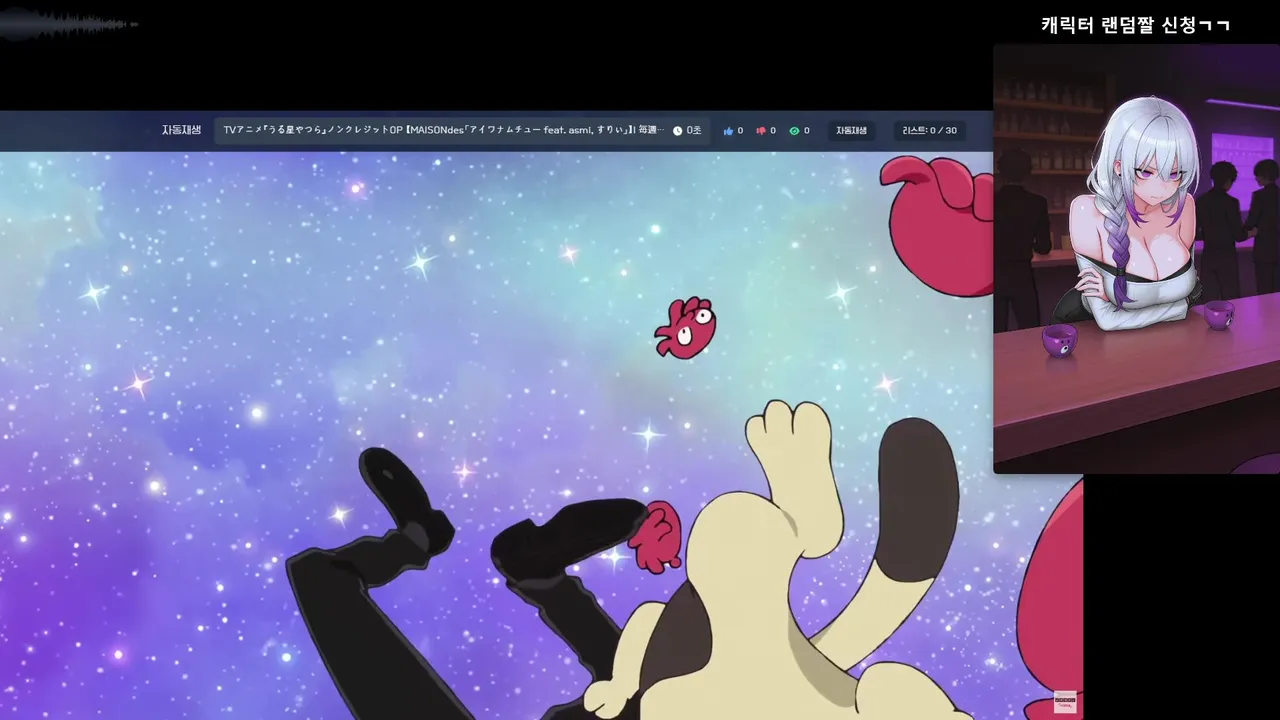This screenshot has width=1280, height=720.
Task: Click the thumbs-up like icon
Action: tap(728, 131)
